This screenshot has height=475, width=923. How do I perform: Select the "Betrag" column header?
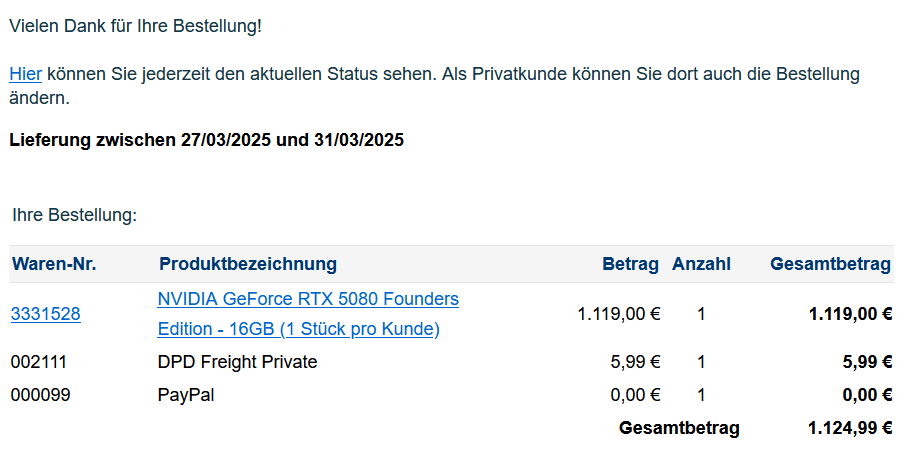pos(630,264)
